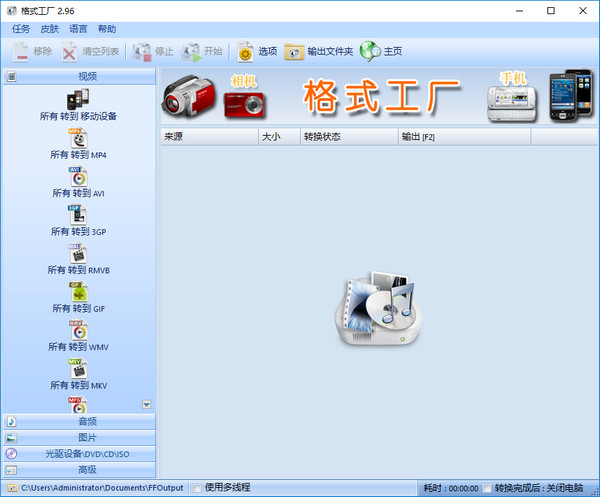Screen dimensions: 600x497
Task: Go to 主页 homepage
Action: point(381,51)
